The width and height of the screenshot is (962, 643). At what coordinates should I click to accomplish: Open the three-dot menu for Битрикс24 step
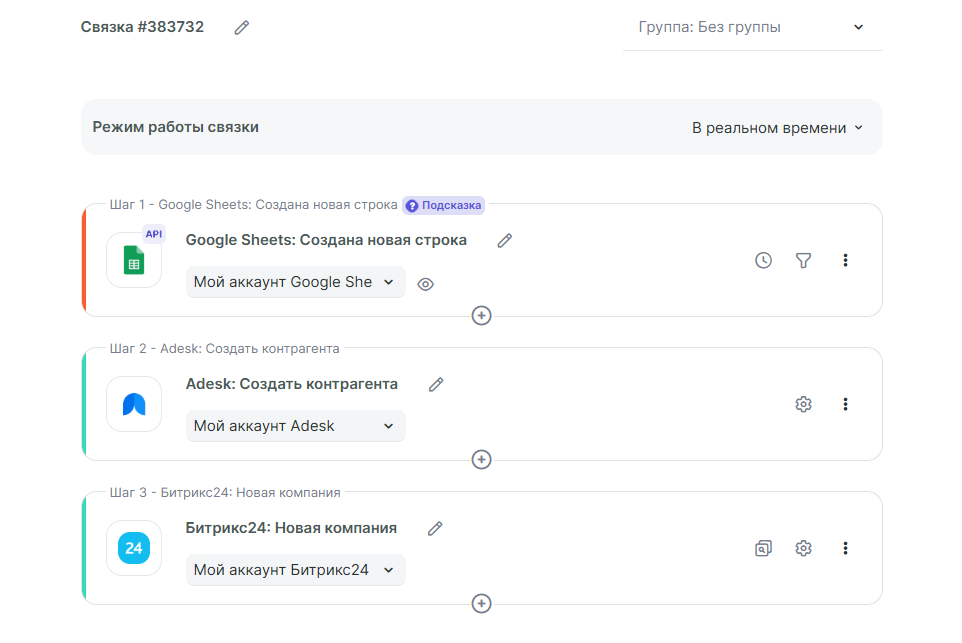pyautogui.click(x=845, y=549)
